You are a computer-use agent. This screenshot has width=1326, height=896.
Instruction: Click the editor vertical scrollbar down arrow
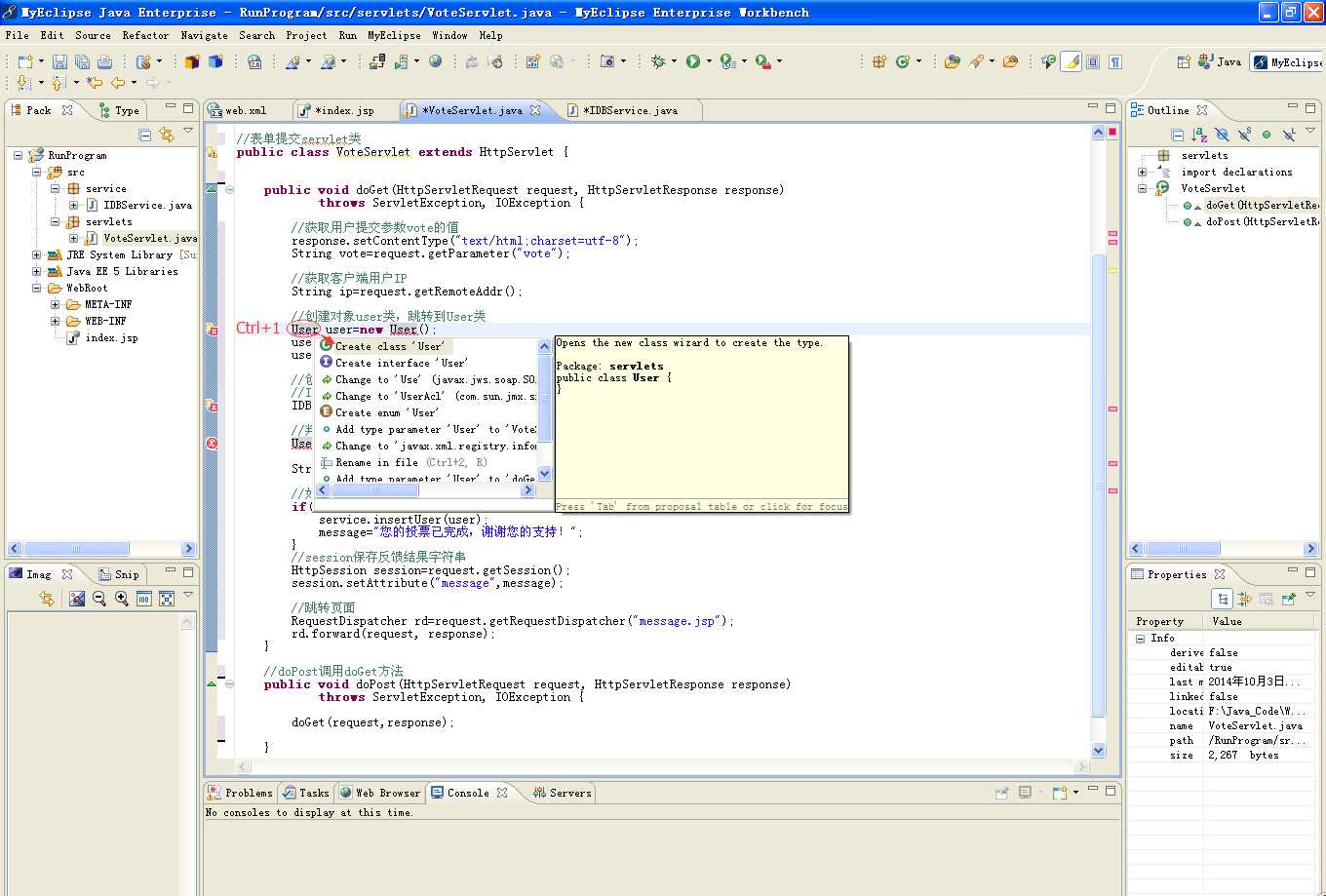coord(1099,751)
